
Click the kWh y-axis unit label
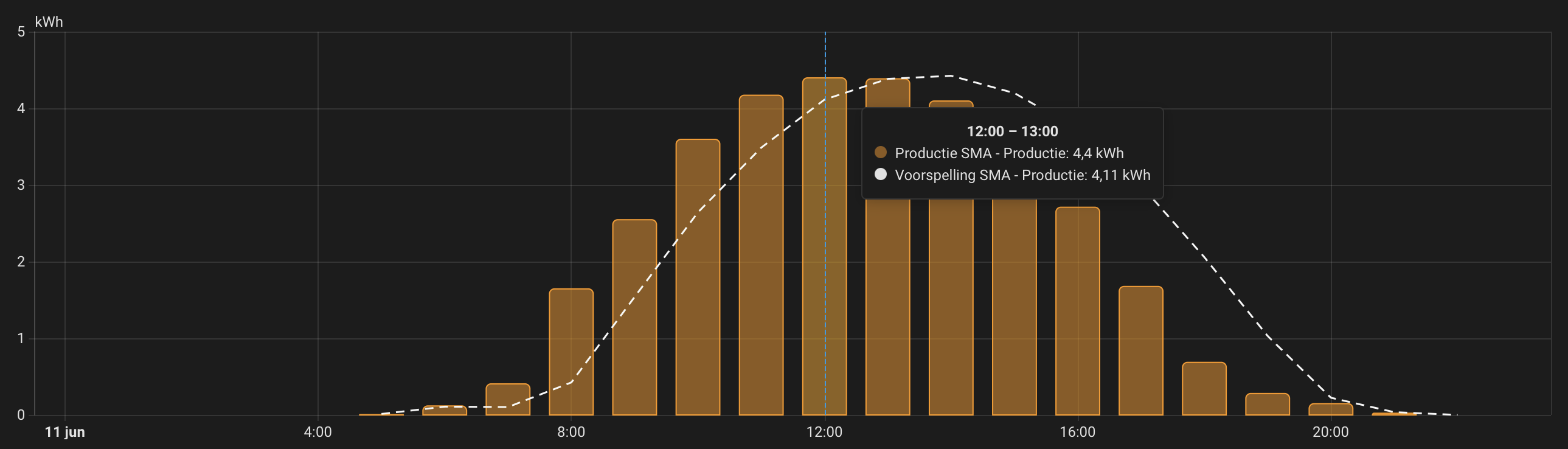pos(49,22)
